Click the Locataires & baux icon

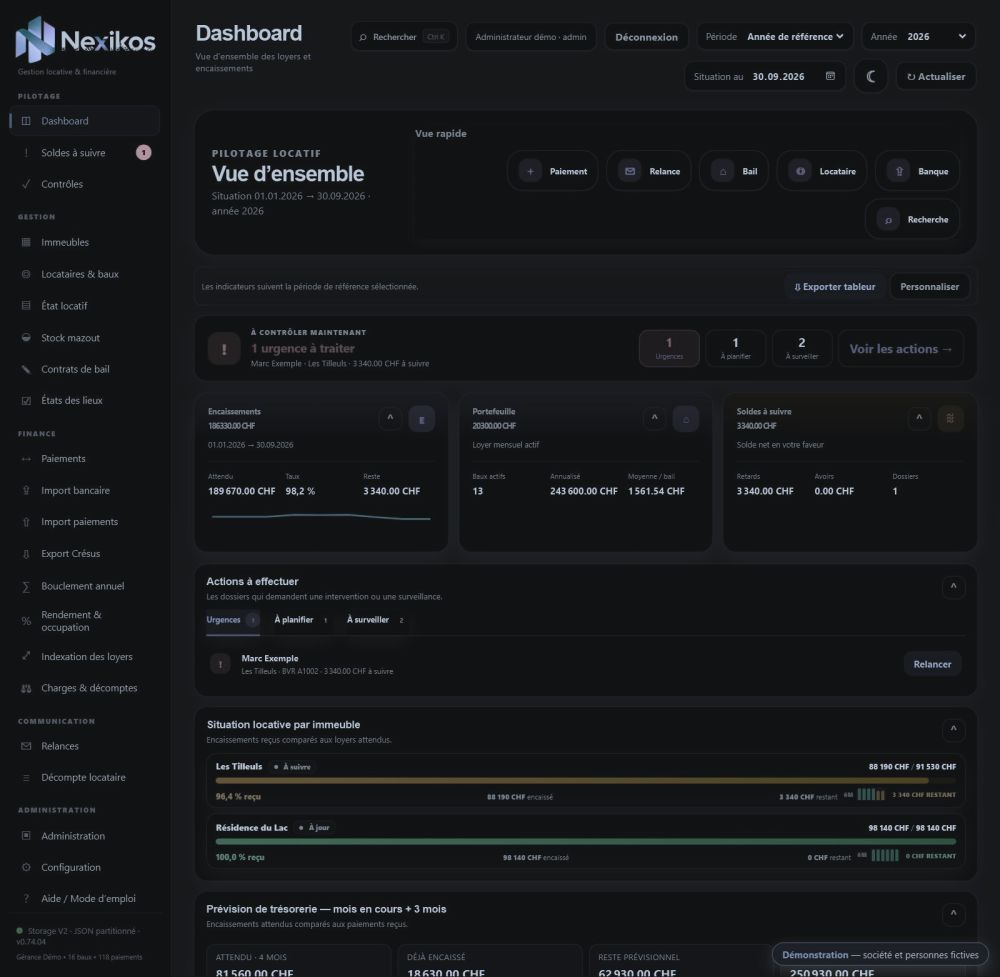coord(26,274)
